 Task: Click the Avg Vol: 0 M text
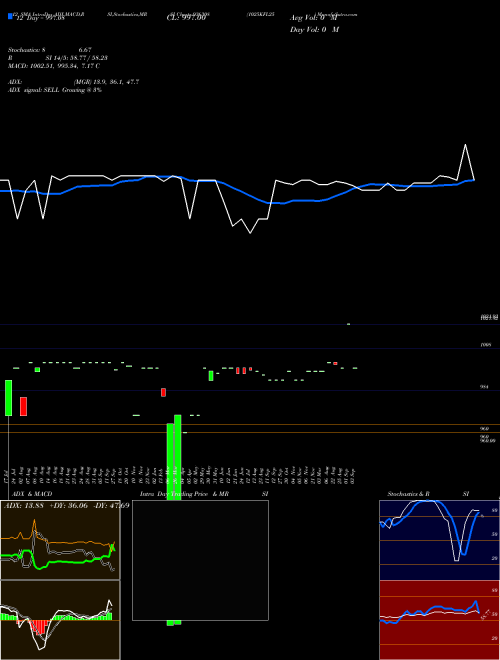coord(314,18)
